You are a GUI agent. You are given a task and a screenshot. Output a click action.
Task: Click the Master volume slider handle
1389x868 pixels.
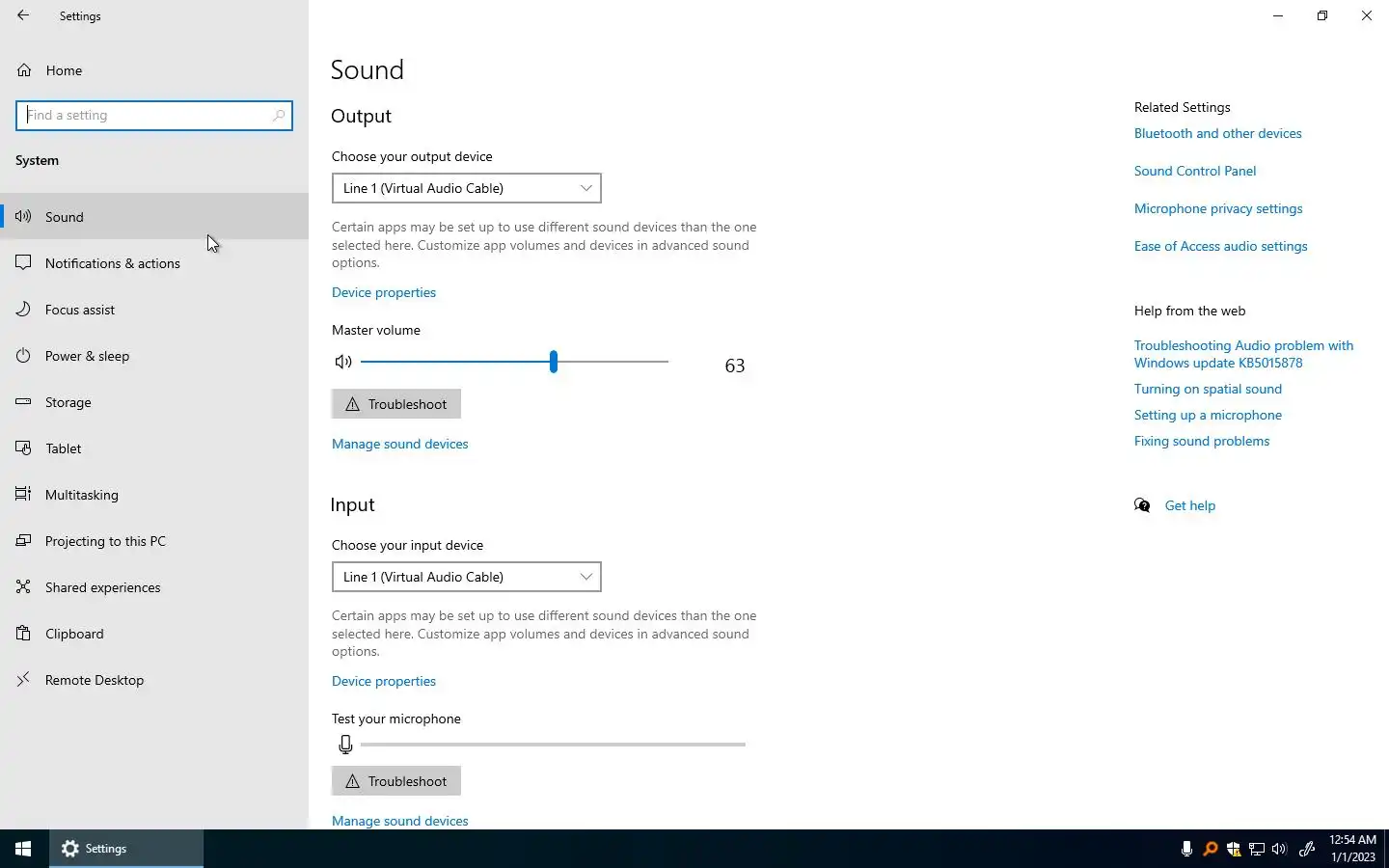click(554, 362)
